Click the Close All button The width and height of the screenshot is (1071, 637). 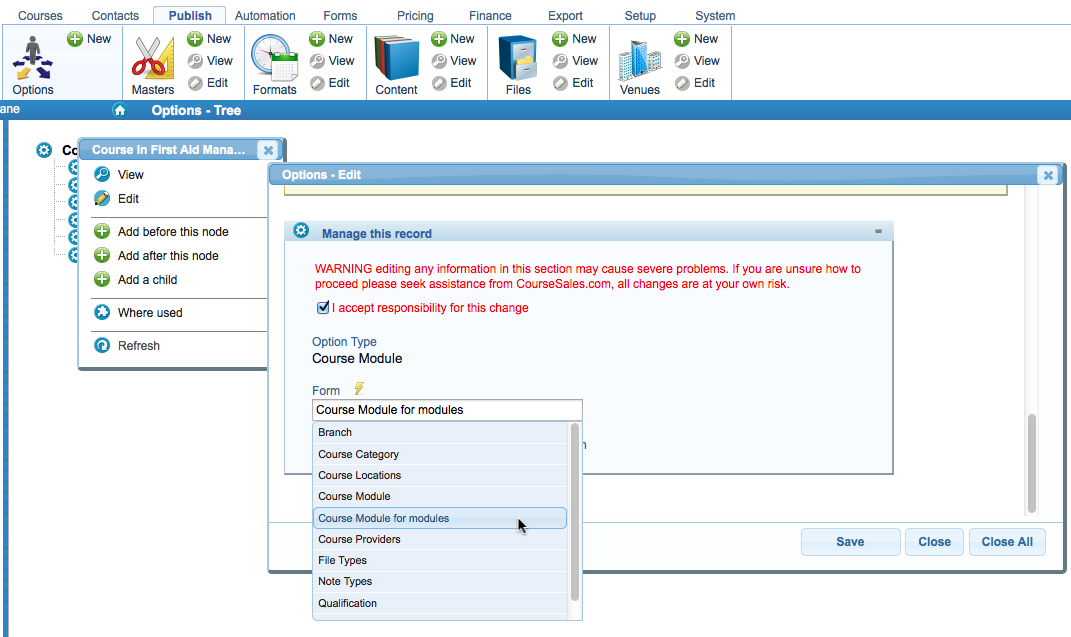pos(1007,541)
